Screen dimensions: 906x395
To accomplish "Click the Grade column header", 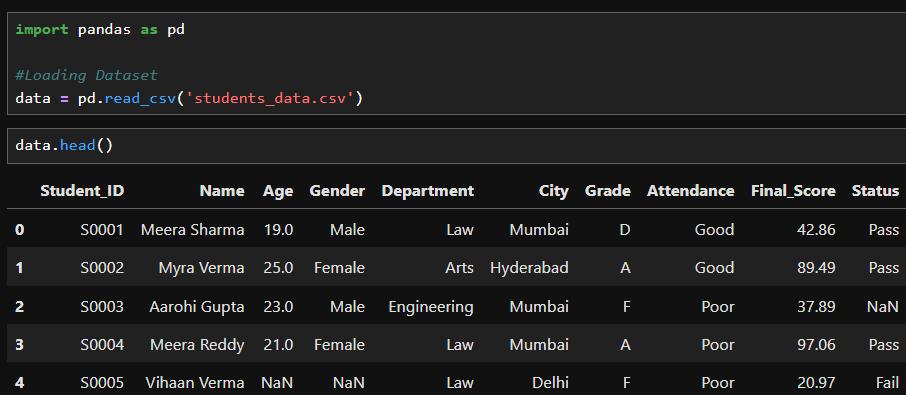I will (x=607, y=191).
